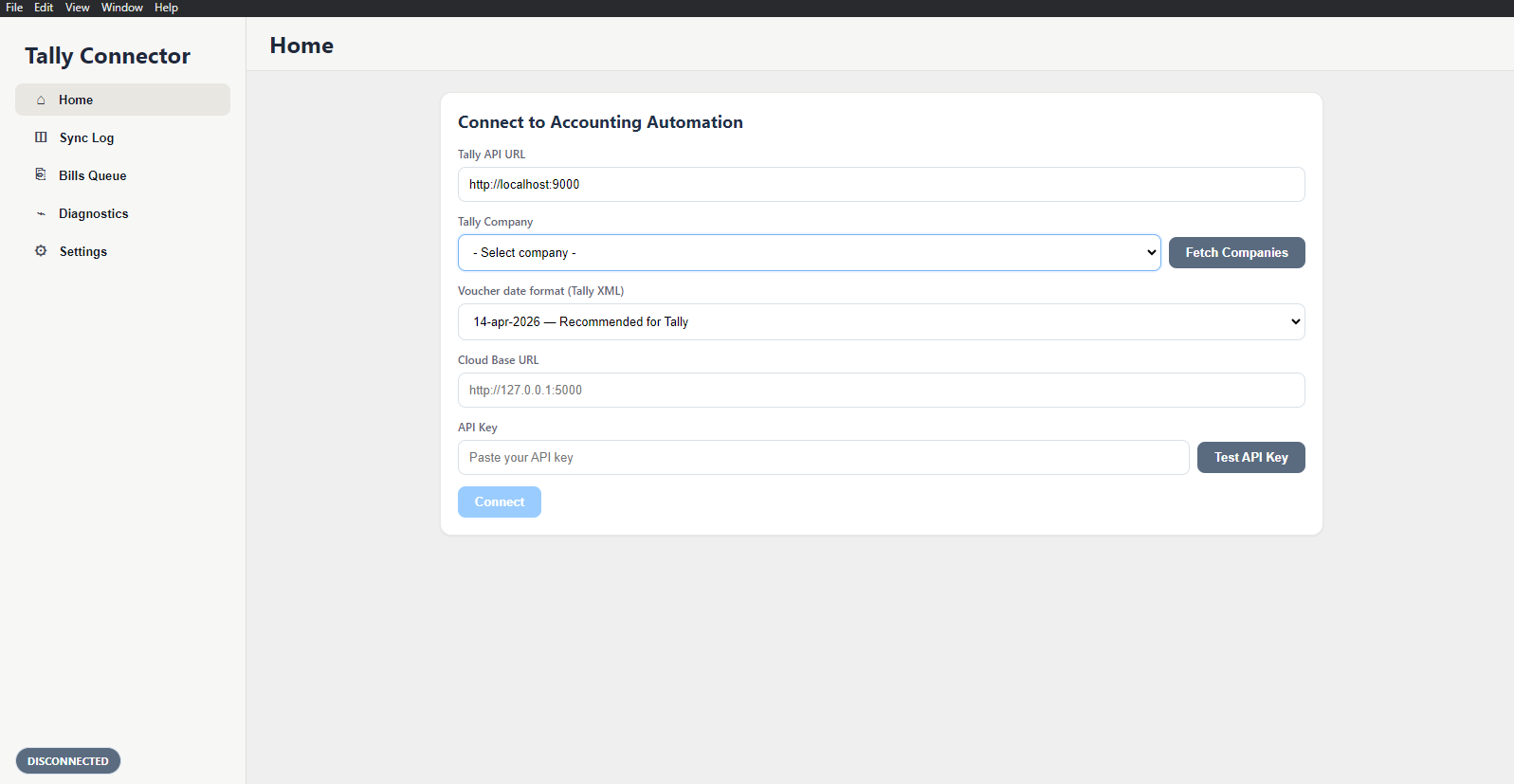Go to the Bills Queue page
Screen dimensions: 1514x784
pyautogui.click(x=122, y=175)
